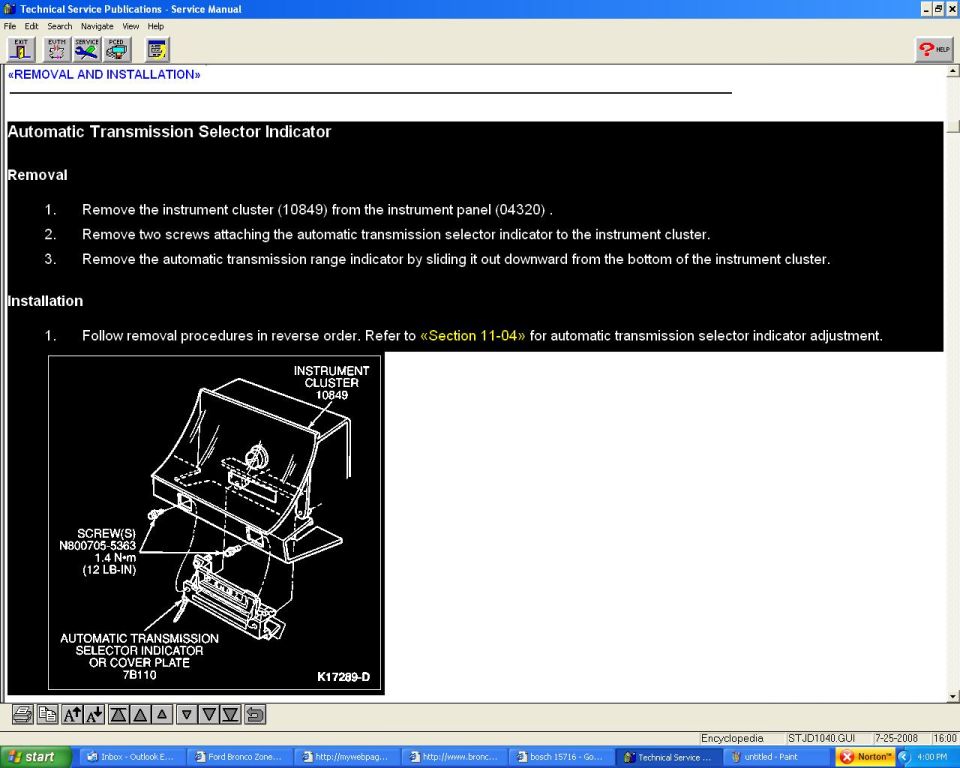Click the large up-triangle navigation icon

point(140,714)
